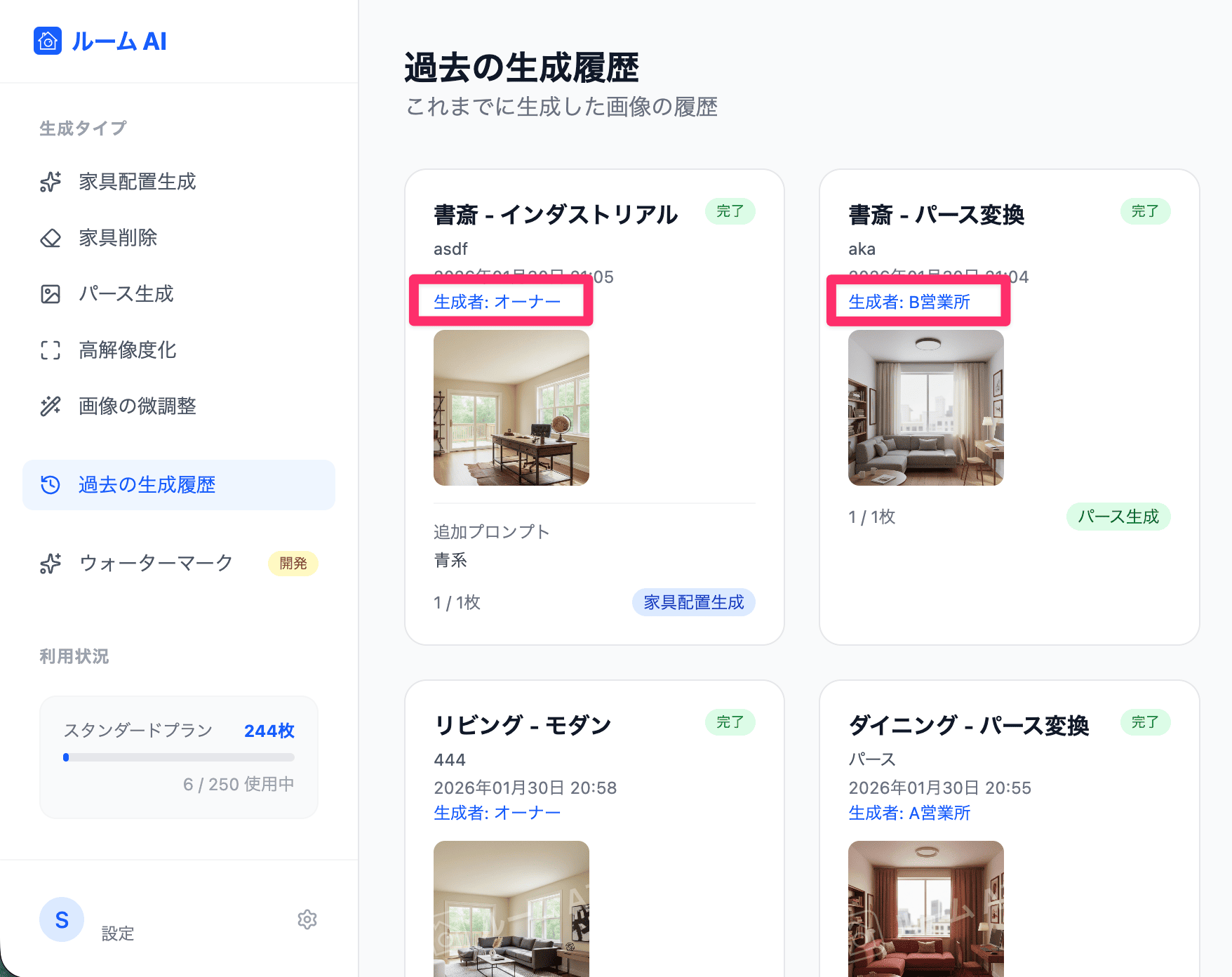Open the 書斎 - インダストリアル room thumbnail
The width and height of the screenshot is (1232, 977).
click(511, 408)
